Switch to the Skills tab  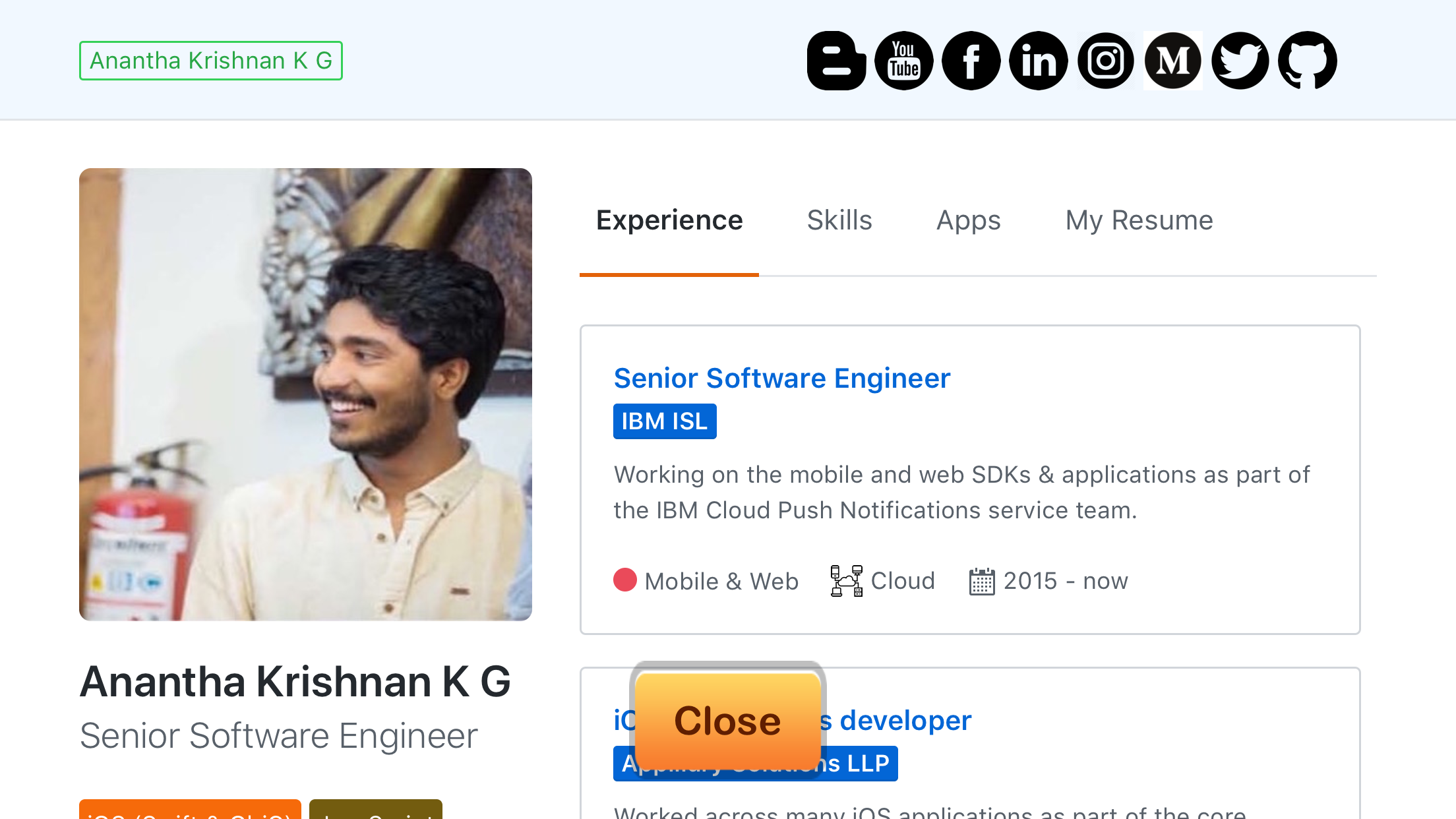pyautogui.click(x=839, y=220)
